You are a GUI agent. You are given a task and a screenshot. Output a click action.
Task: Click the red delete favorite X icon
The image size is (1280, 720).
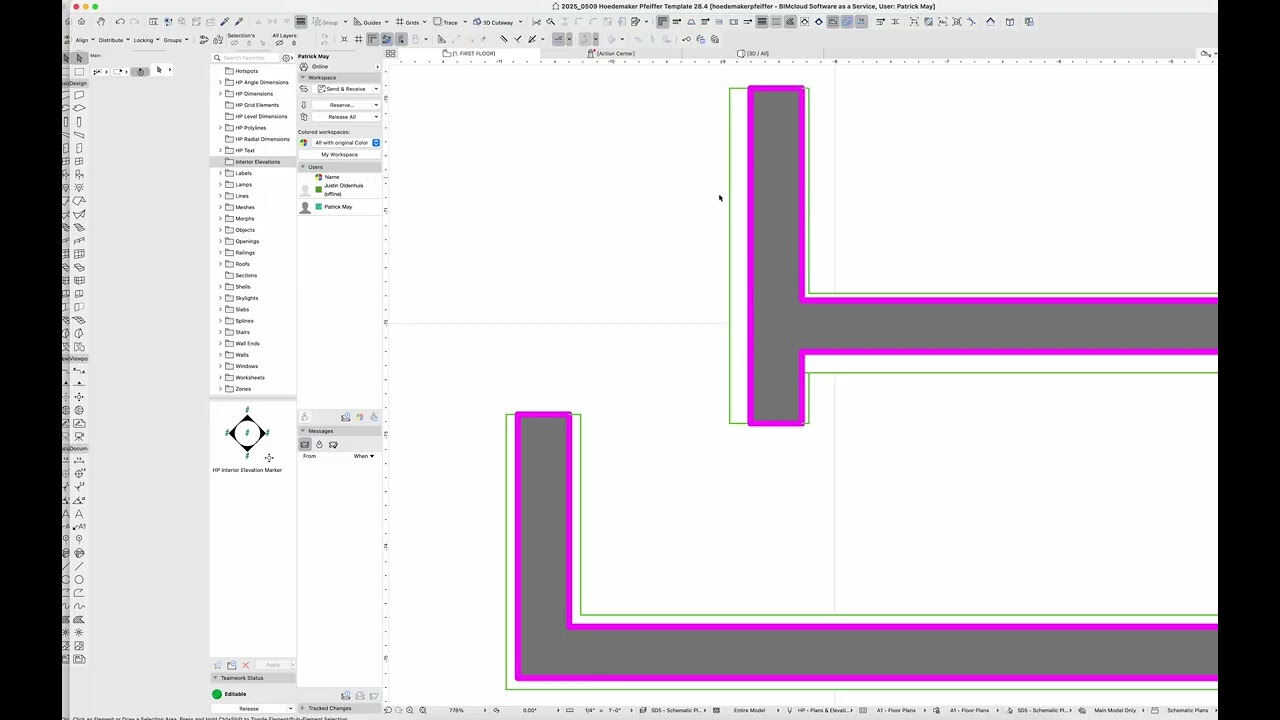(x=246, y=665)
